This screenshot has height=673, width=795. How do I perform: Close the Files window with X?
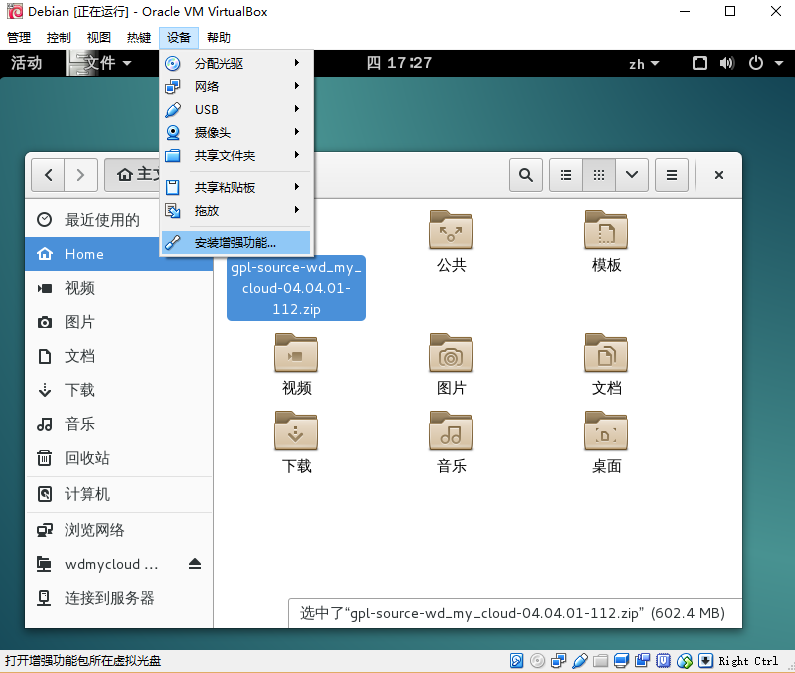[x=718, y=175]
